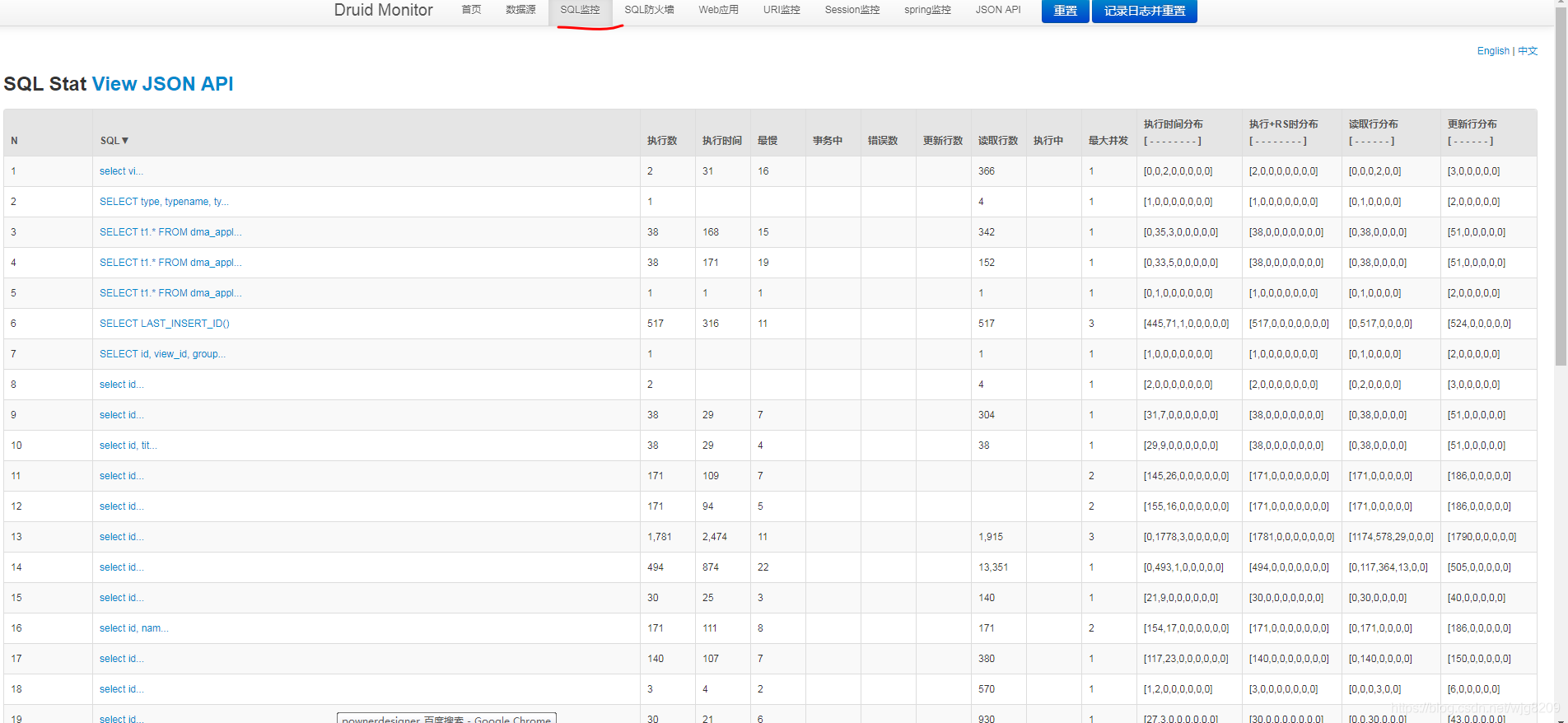
Task: Open the JSON API nav item
Action: [x=998, y=10]
